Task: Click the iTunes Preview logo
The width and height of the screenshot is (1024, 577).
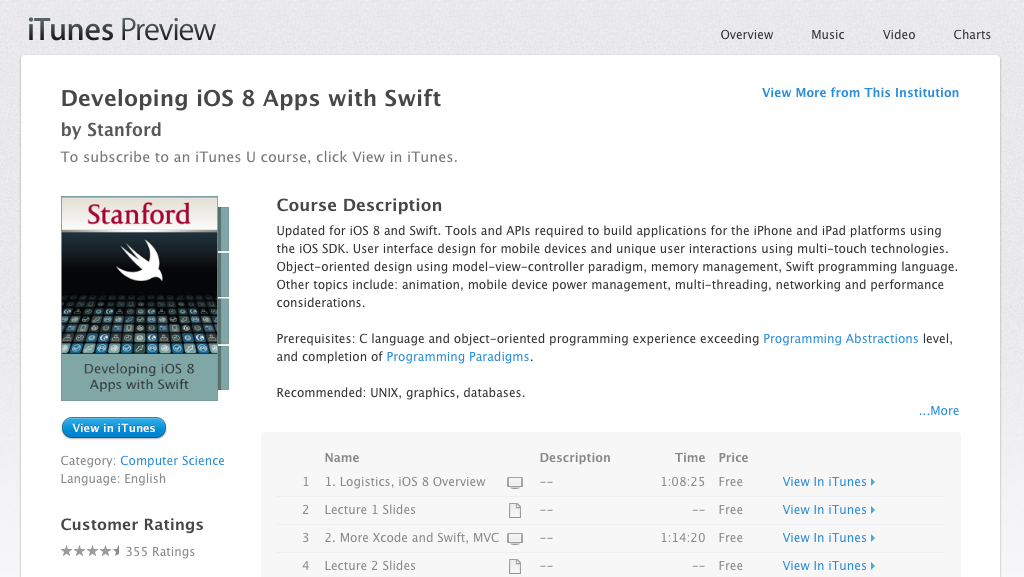Action: (121, 30)
